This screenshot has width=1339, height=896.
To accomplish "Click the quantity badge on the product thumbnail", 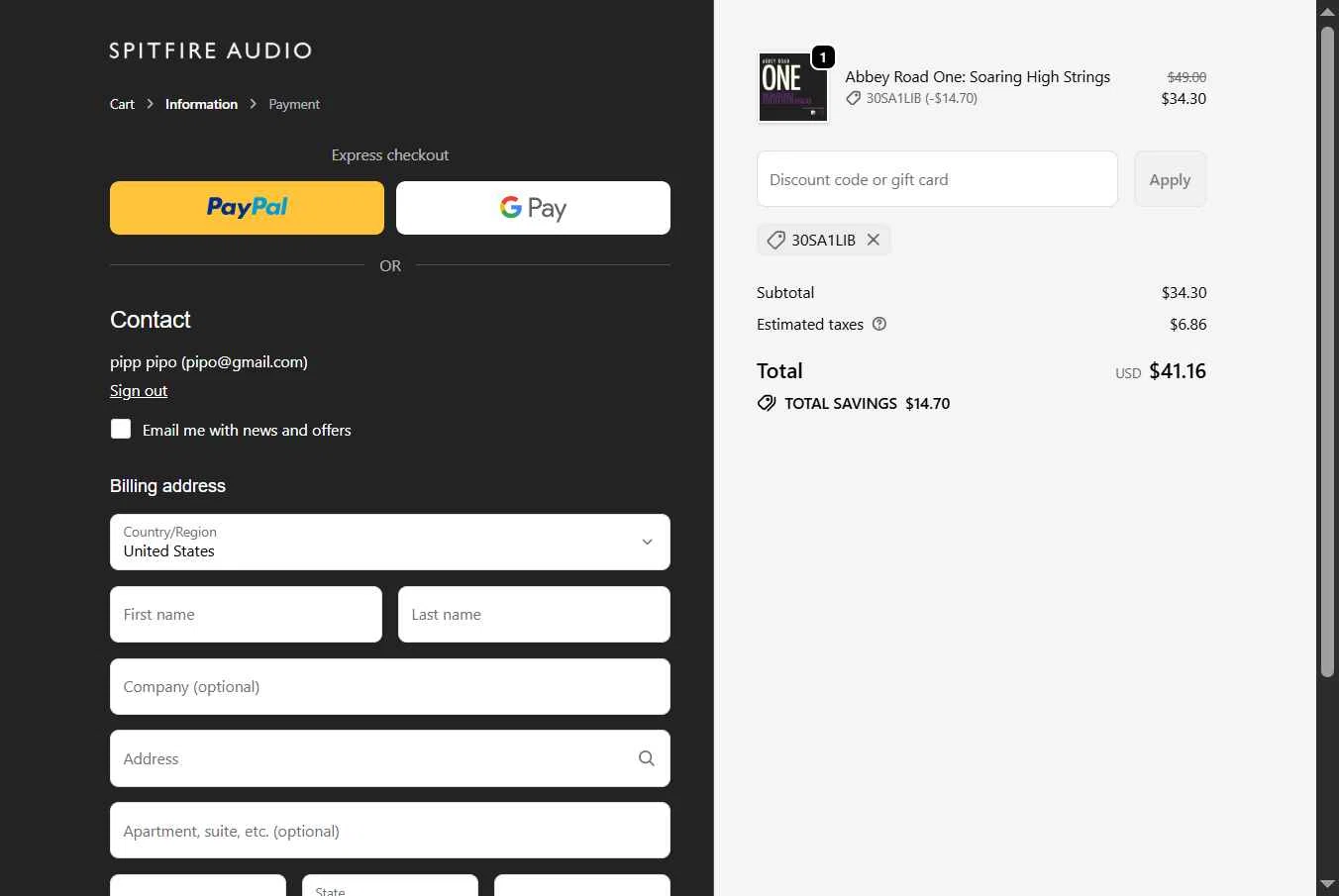I will [x=822, y=57].
